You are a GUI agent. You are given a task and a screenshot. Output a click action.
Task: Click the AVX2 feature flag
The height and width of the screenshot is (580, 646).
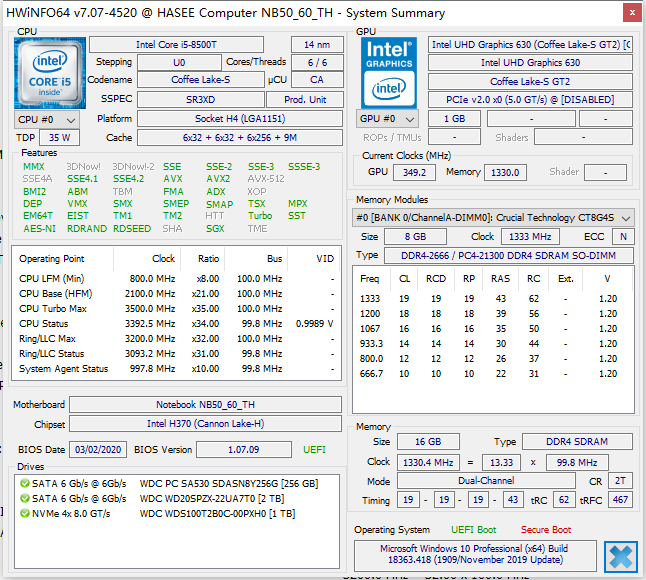click(x=218, y=179)
